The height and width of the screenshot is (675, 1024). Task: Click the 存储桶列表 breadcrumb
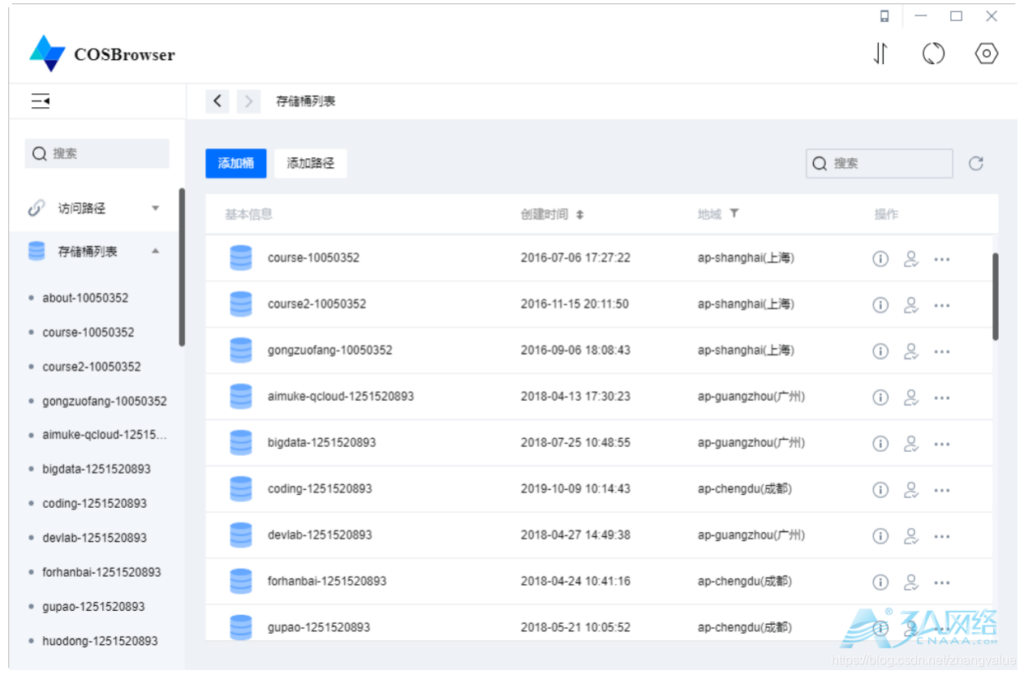[x=306, y=101]
